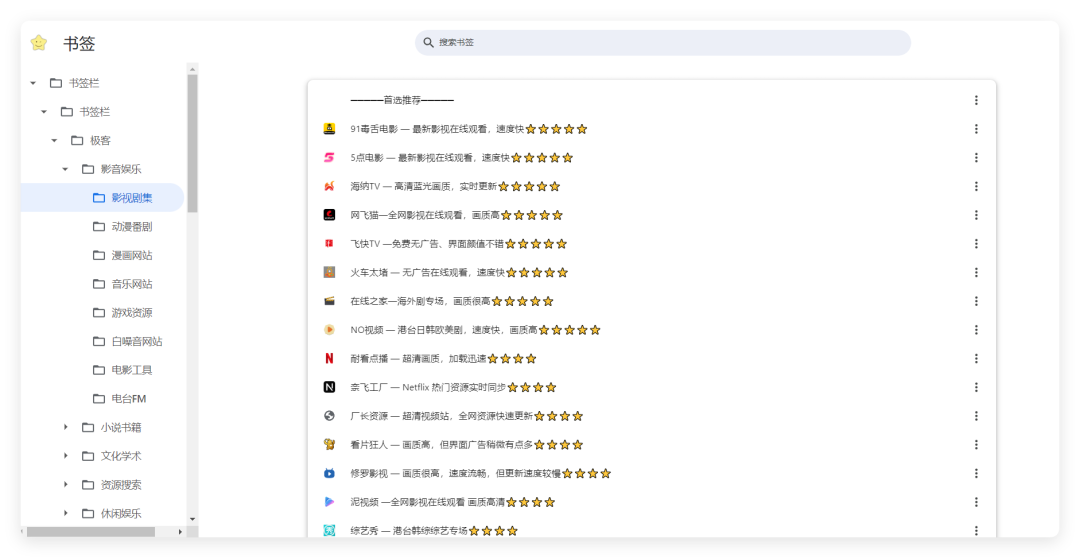1080x558 pixels.
Task: Collapse the 影音娱乐 folder
Action: click(65, 169)
